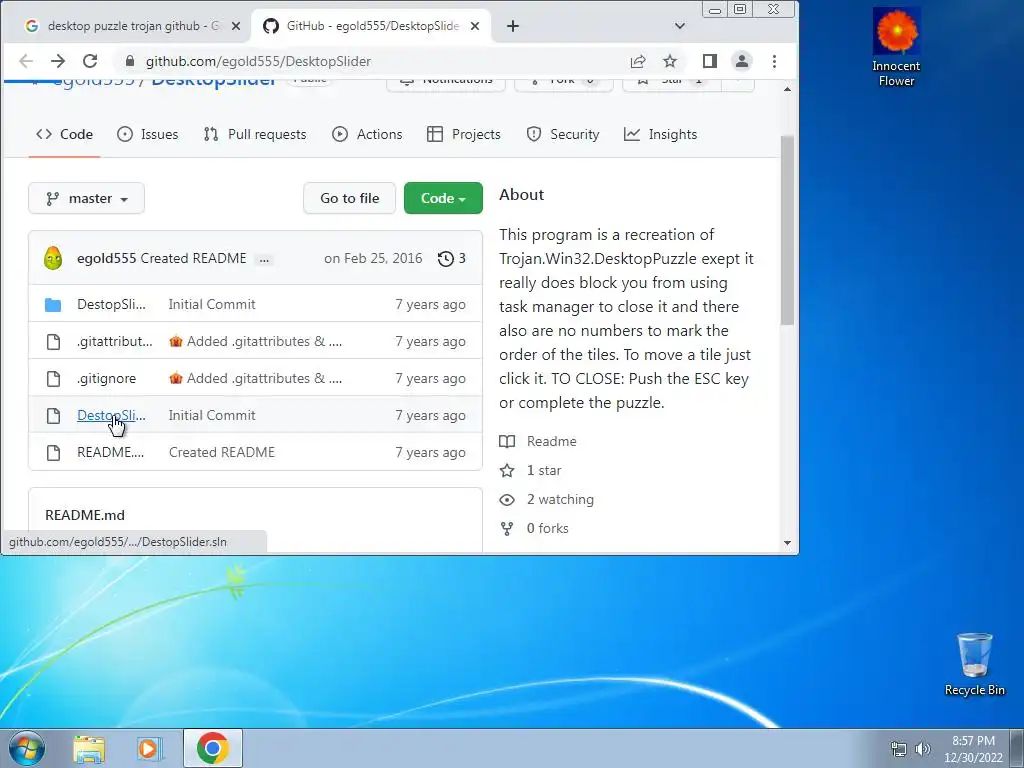1024x768 pixels.
Task: Expand the master branch dropdown
Action: point(86,198)
